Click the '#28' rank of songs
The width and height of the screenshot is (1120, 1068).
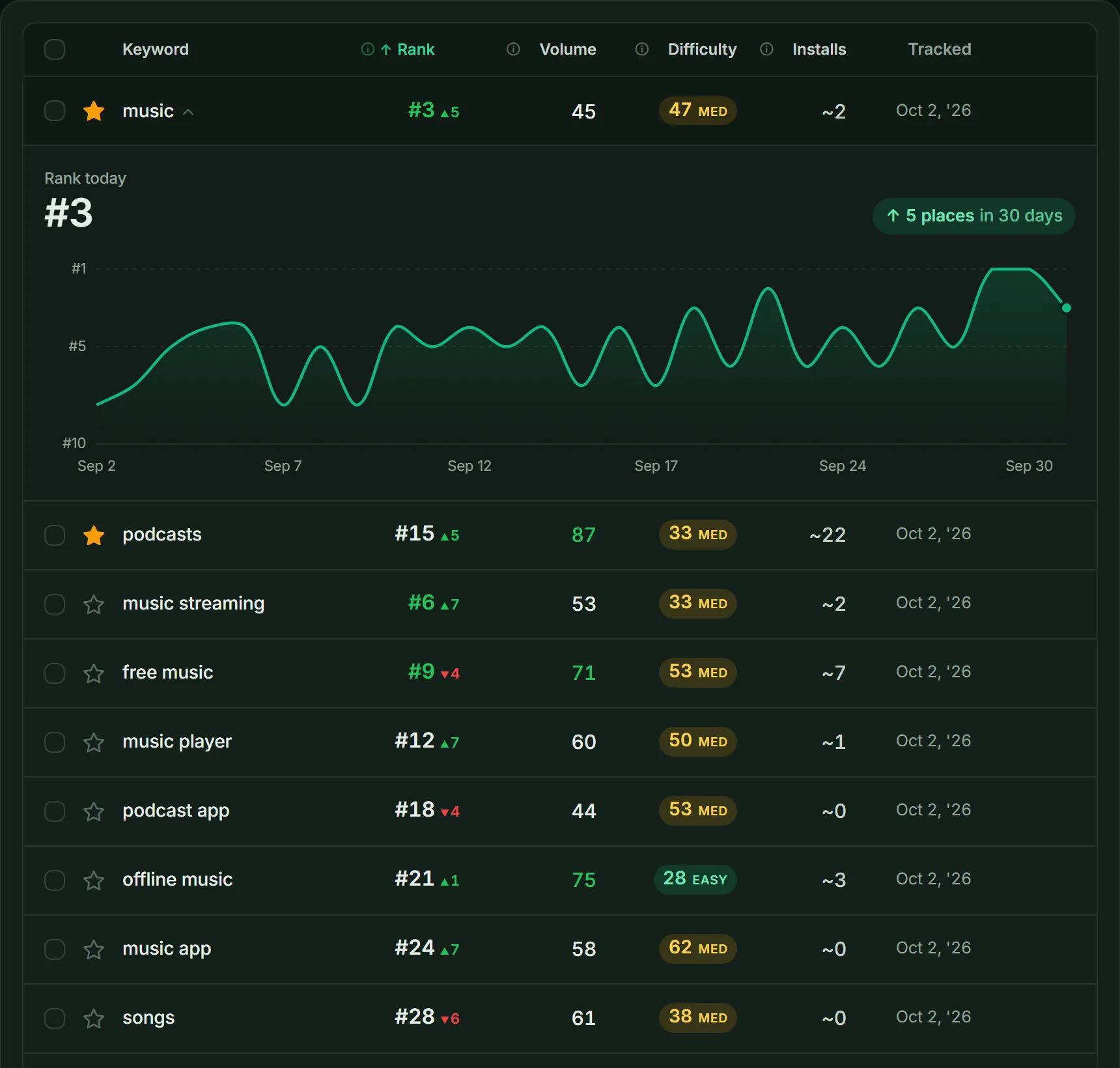(414, 1017)
